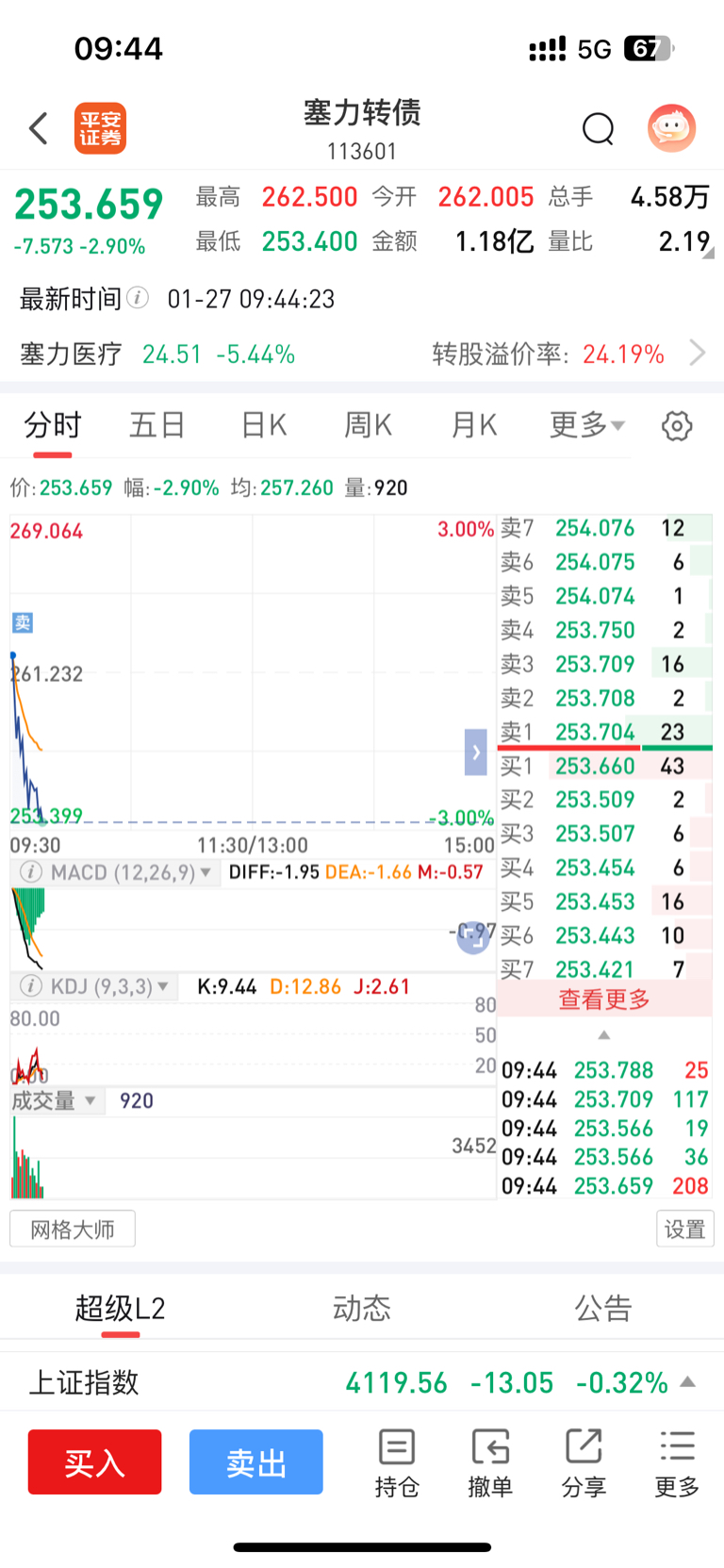Open the search magnifier icon

(598, 128)
